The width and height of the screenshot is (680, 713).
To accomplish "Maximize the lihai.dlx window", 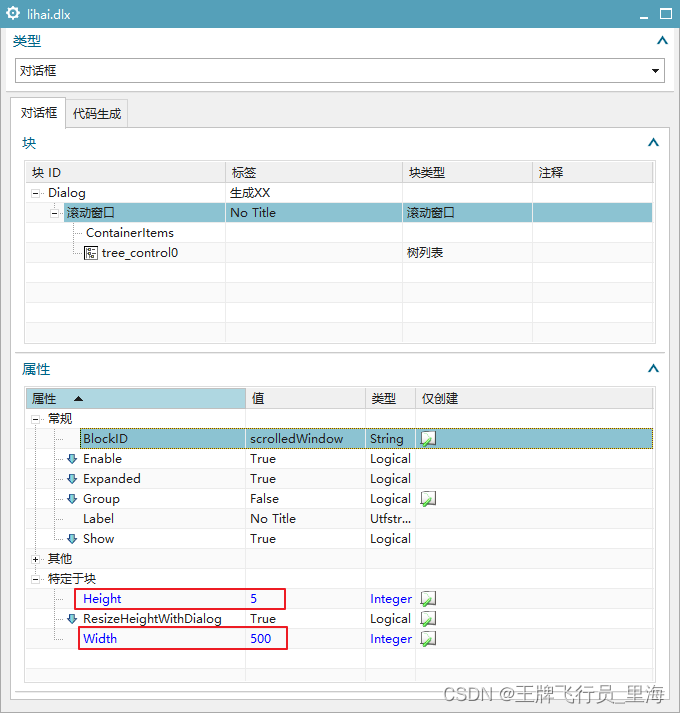I will point(666,14).
